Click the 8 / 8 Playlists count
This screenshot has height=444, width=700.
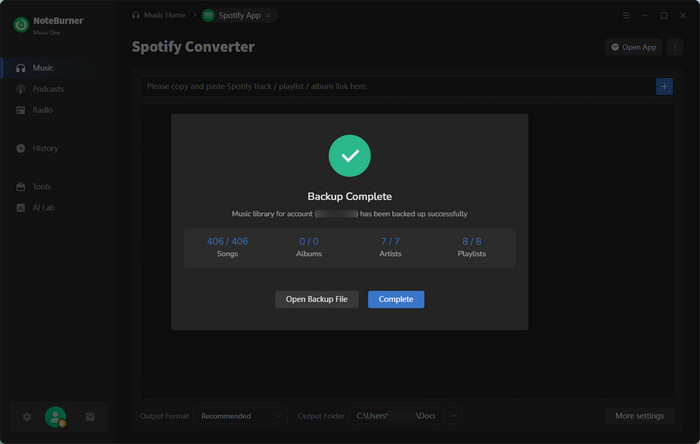[472, 241]
